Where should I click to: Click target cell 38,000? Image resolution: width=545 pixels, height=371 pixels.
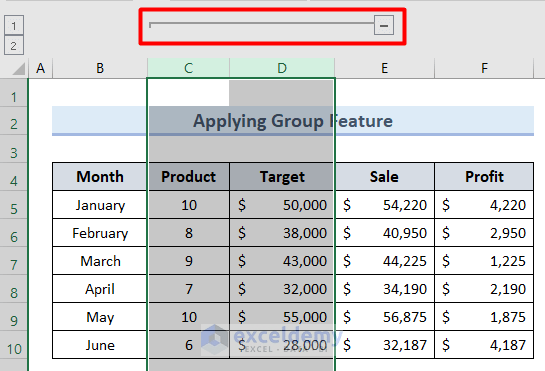pos(282,233)
